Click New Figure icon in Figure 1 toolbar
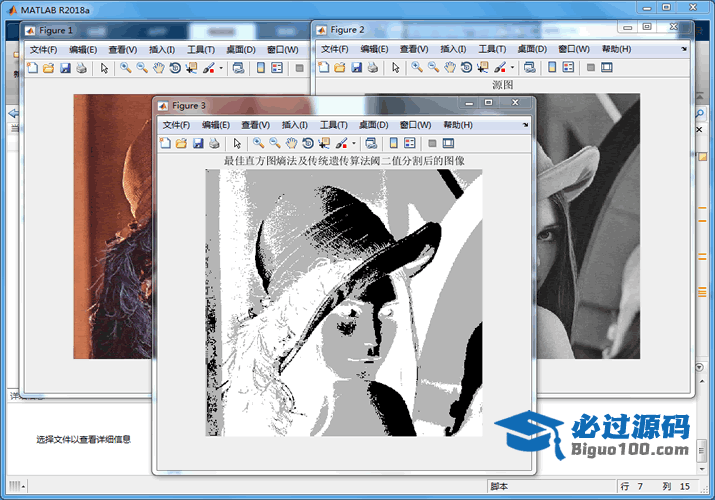This screenshot has height=500, width=715. click(x=32, y=68)
